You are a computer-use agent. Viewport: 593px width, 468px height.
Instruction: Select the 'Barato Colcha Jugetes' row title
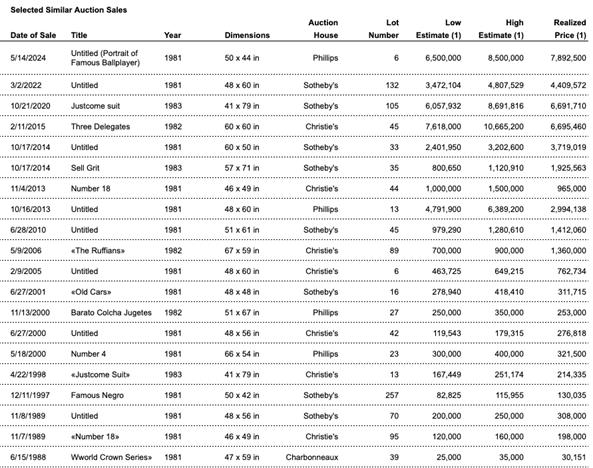pyautogui.click(x=111, y=313)
